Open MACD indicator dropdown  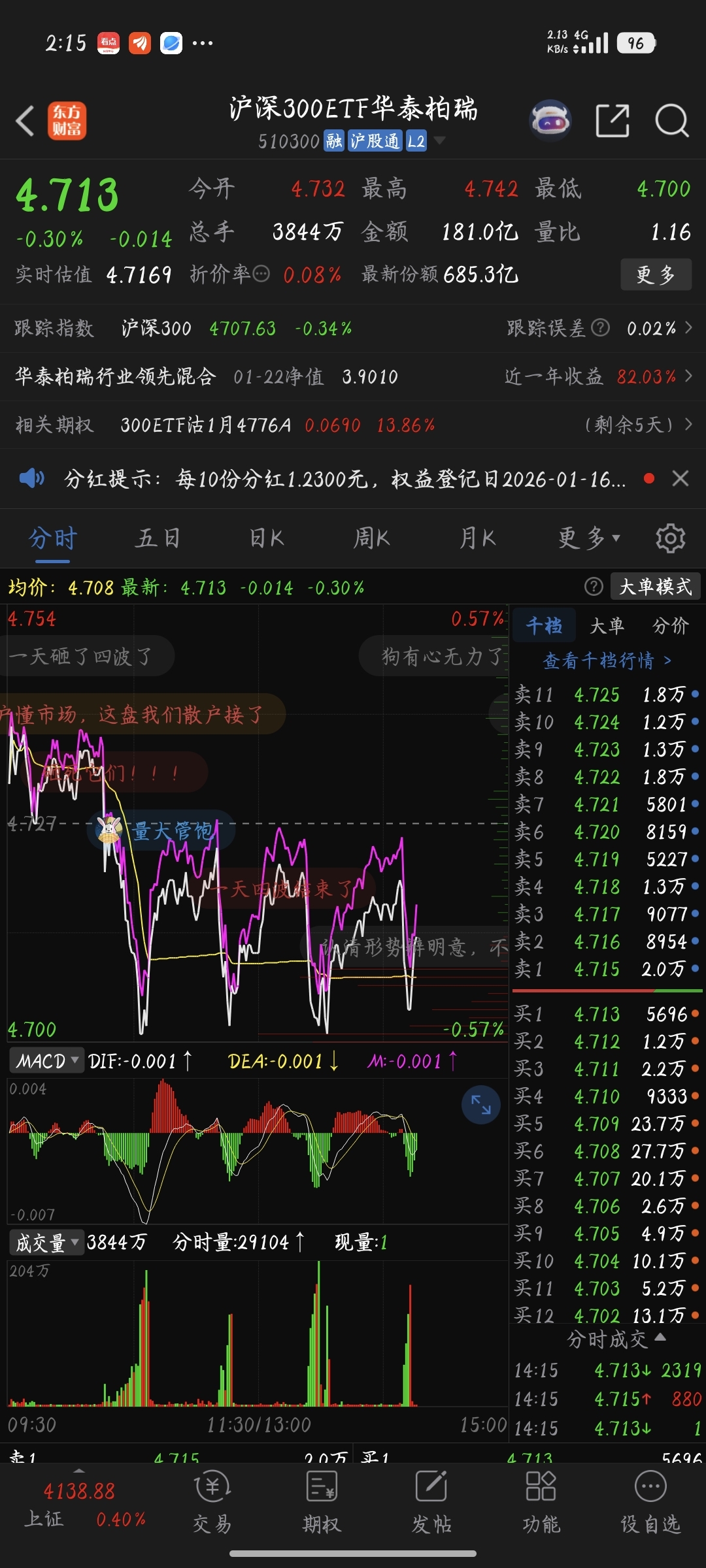tap(47, 1060)
